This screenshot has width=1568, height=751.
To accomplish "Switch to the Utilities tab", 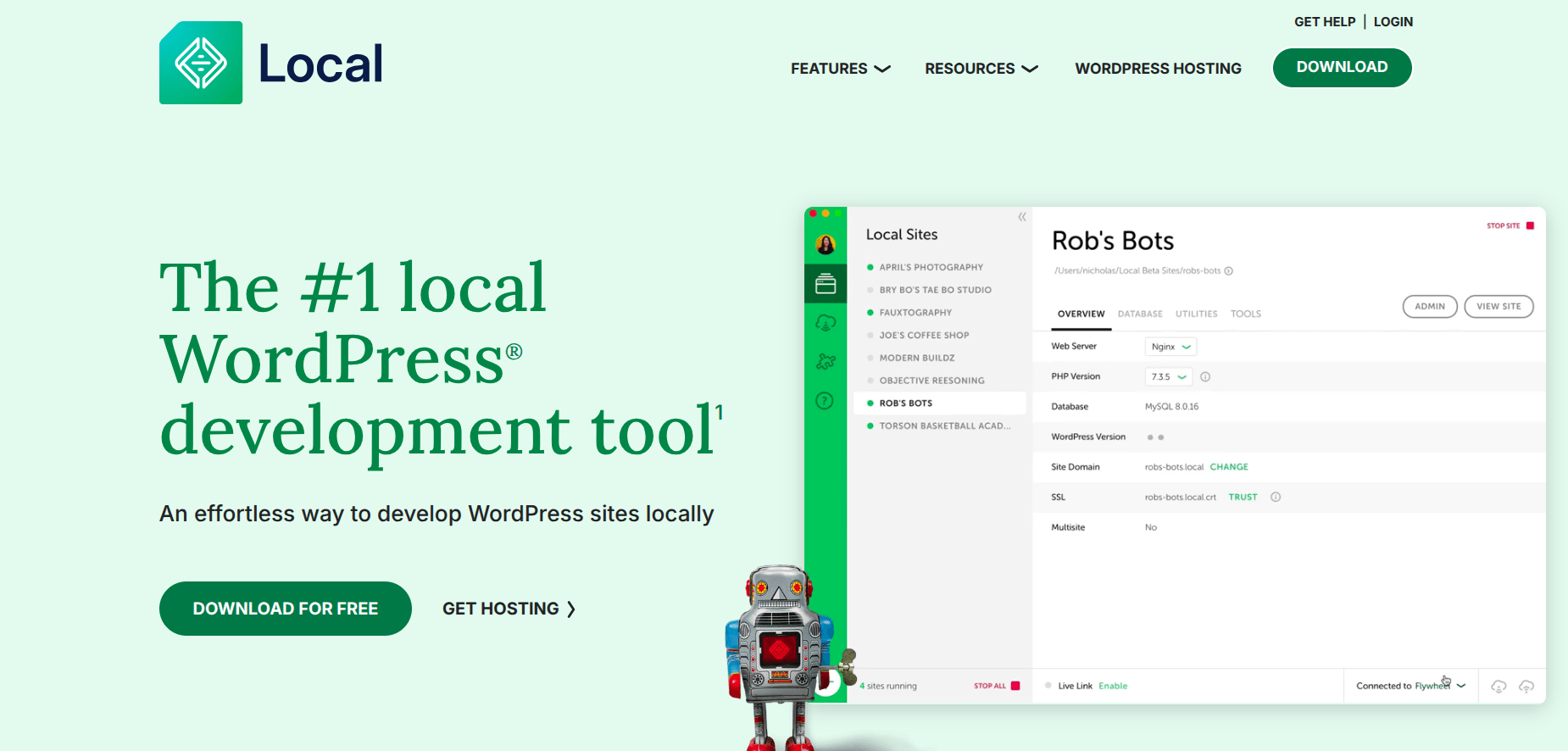I will click(x=1196, y=314).
